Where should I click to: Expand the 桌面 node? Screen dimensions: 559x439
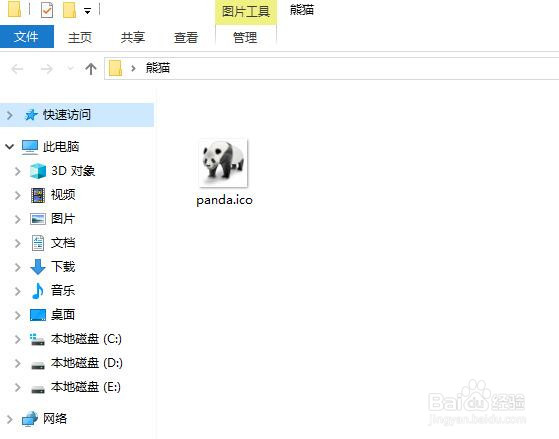click(x=17, y=315)
